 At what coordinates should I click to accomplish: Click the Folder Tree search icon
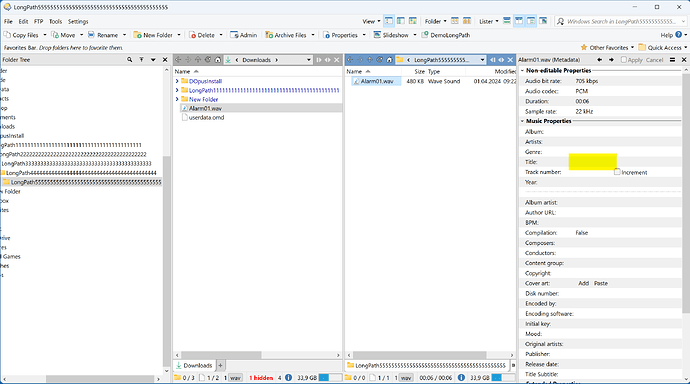pos(129,59)
